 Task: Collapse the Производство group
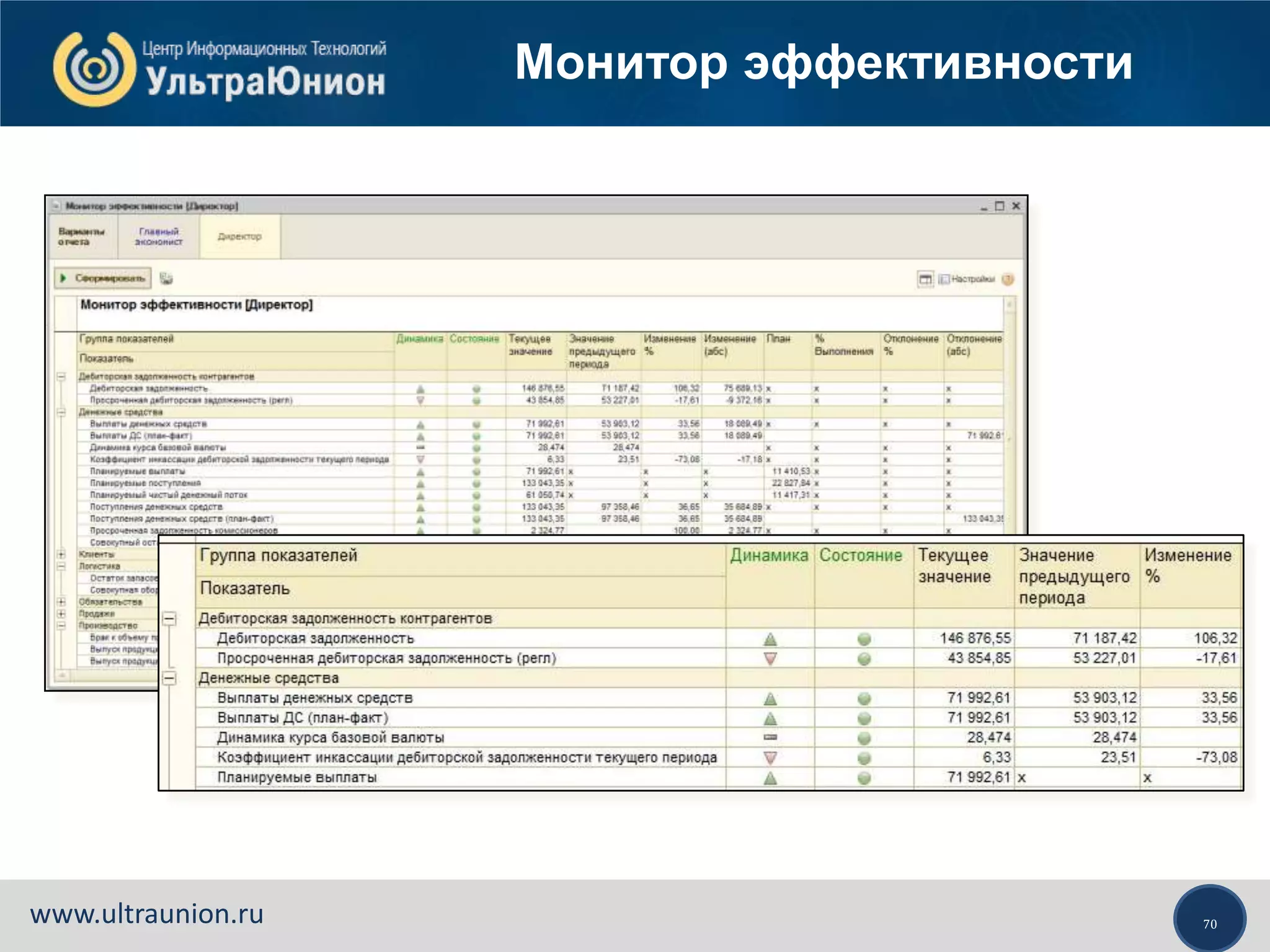61,625
